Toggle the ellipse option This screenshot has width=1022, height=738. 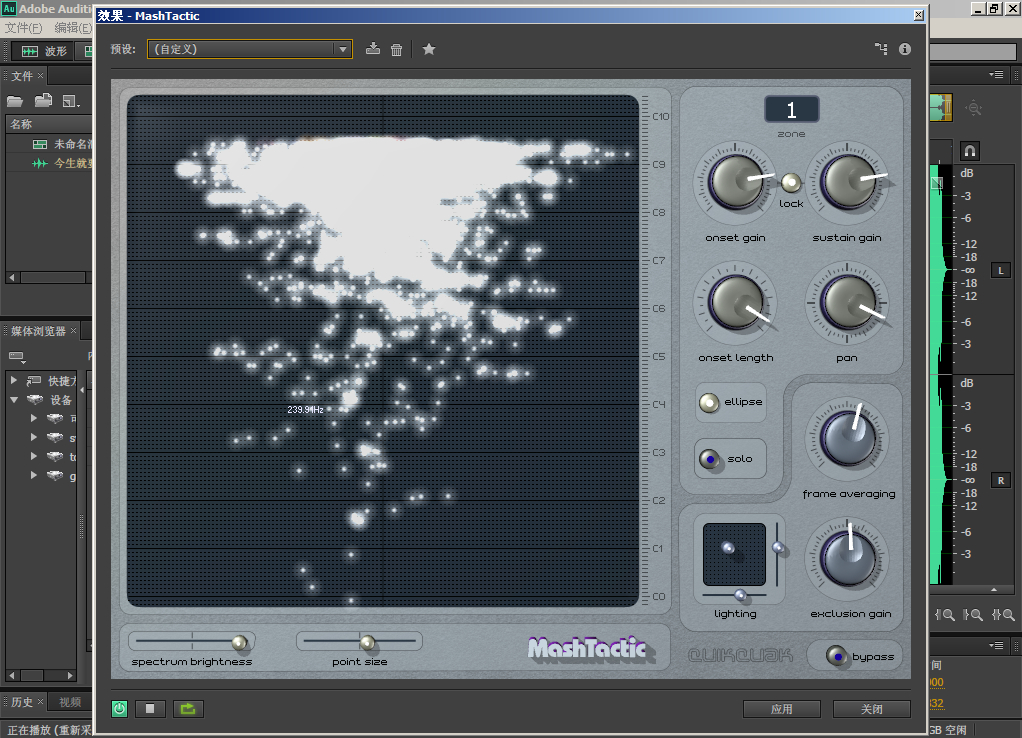pyautogui.click(x=709, y=402)
